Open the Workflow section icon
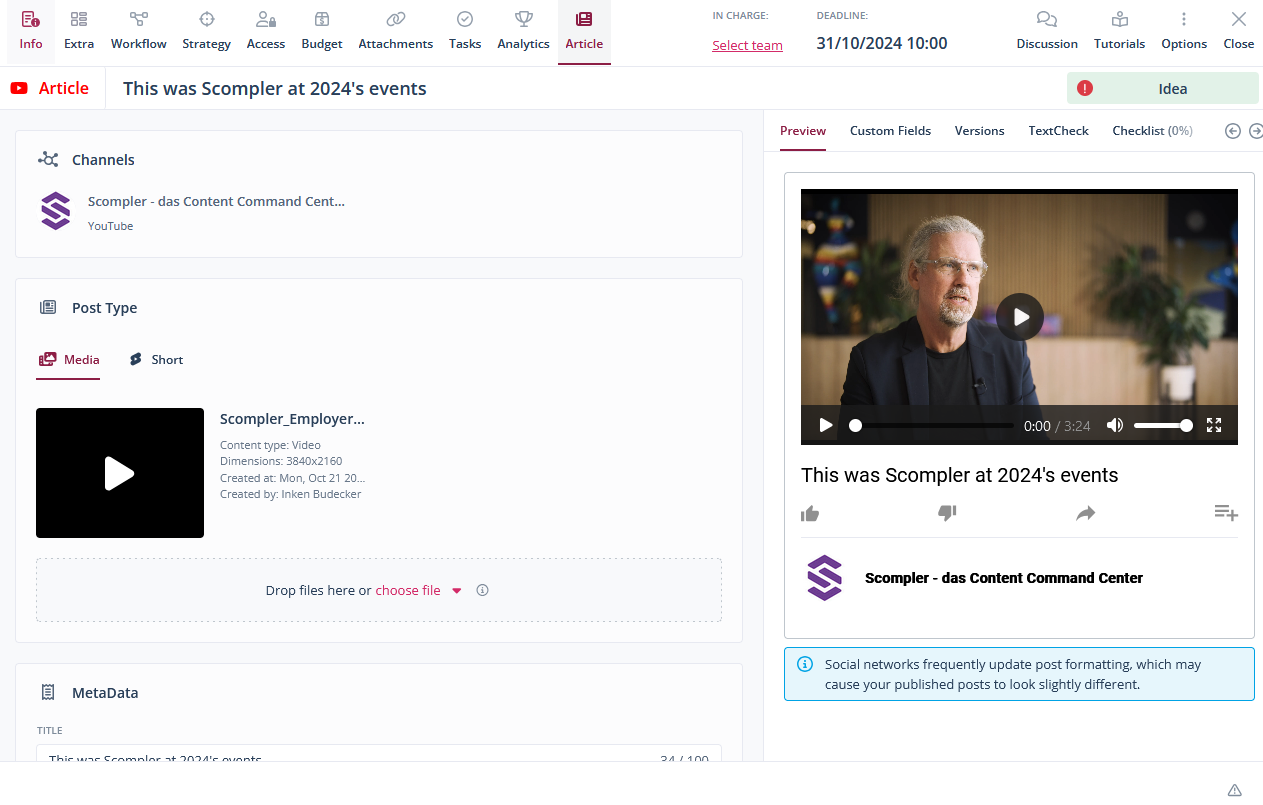1263x805 pixels. [138, 20]
